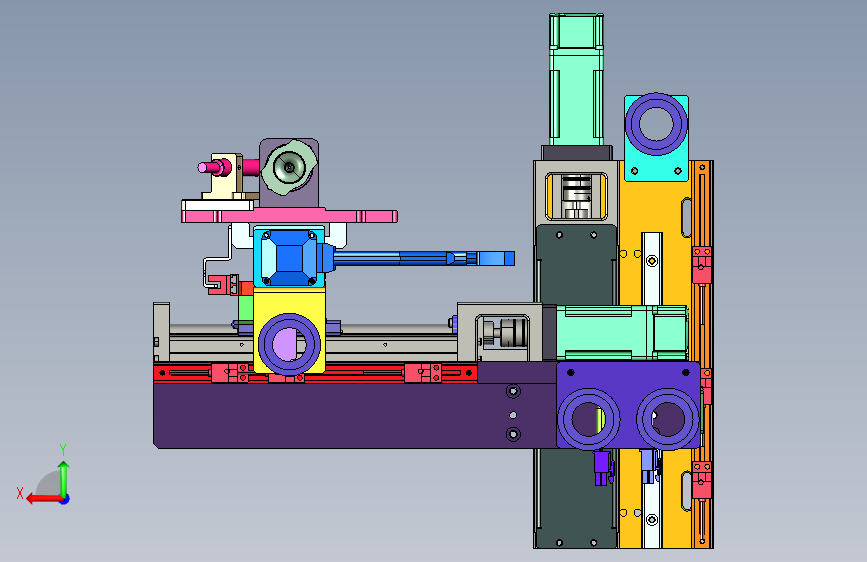Select the cyan plate with circular bore at top right
The height and width of the screenshot is (562, 867).
coord(656,137)
